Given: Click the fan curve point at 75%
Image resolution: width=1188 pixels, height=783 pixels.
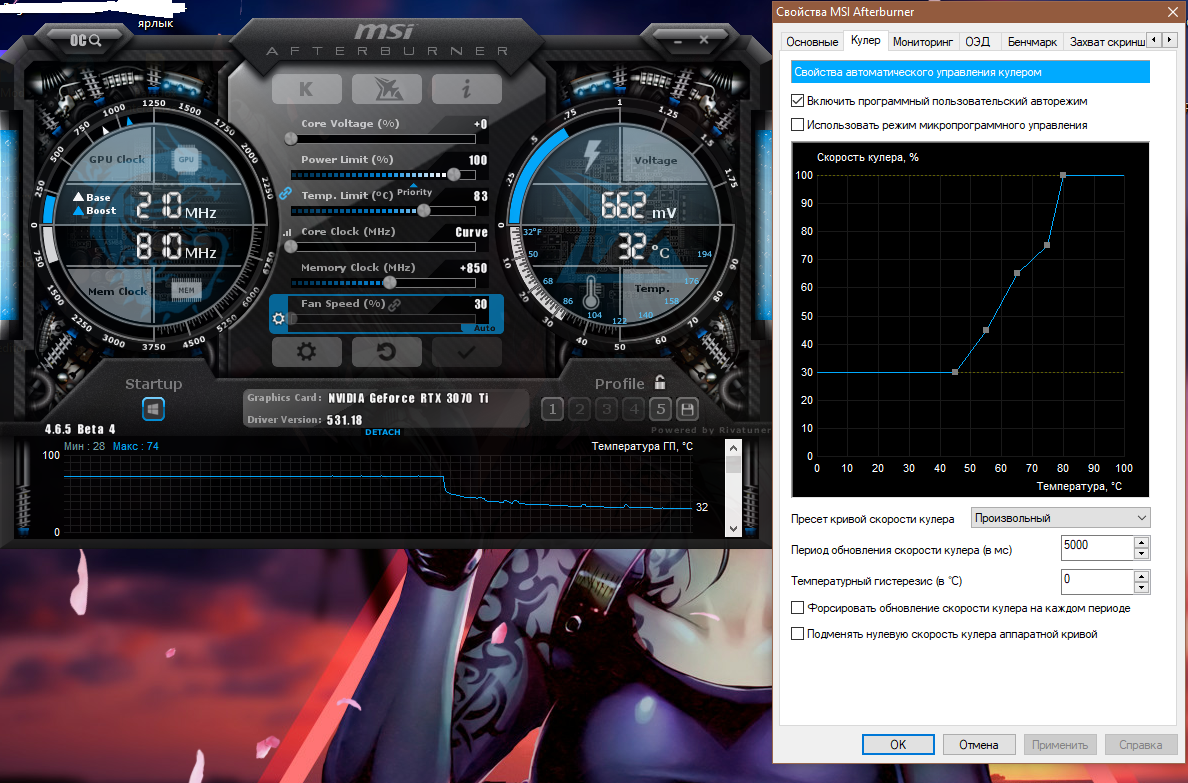Looking at the screenshot, I should [x=1047, y=245].
